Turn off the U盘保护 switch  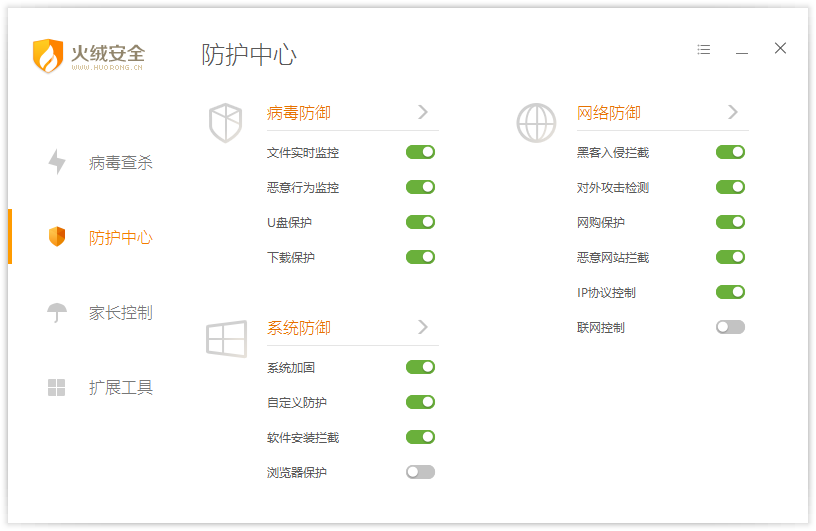pyautogui.click(x=420, y=222)
